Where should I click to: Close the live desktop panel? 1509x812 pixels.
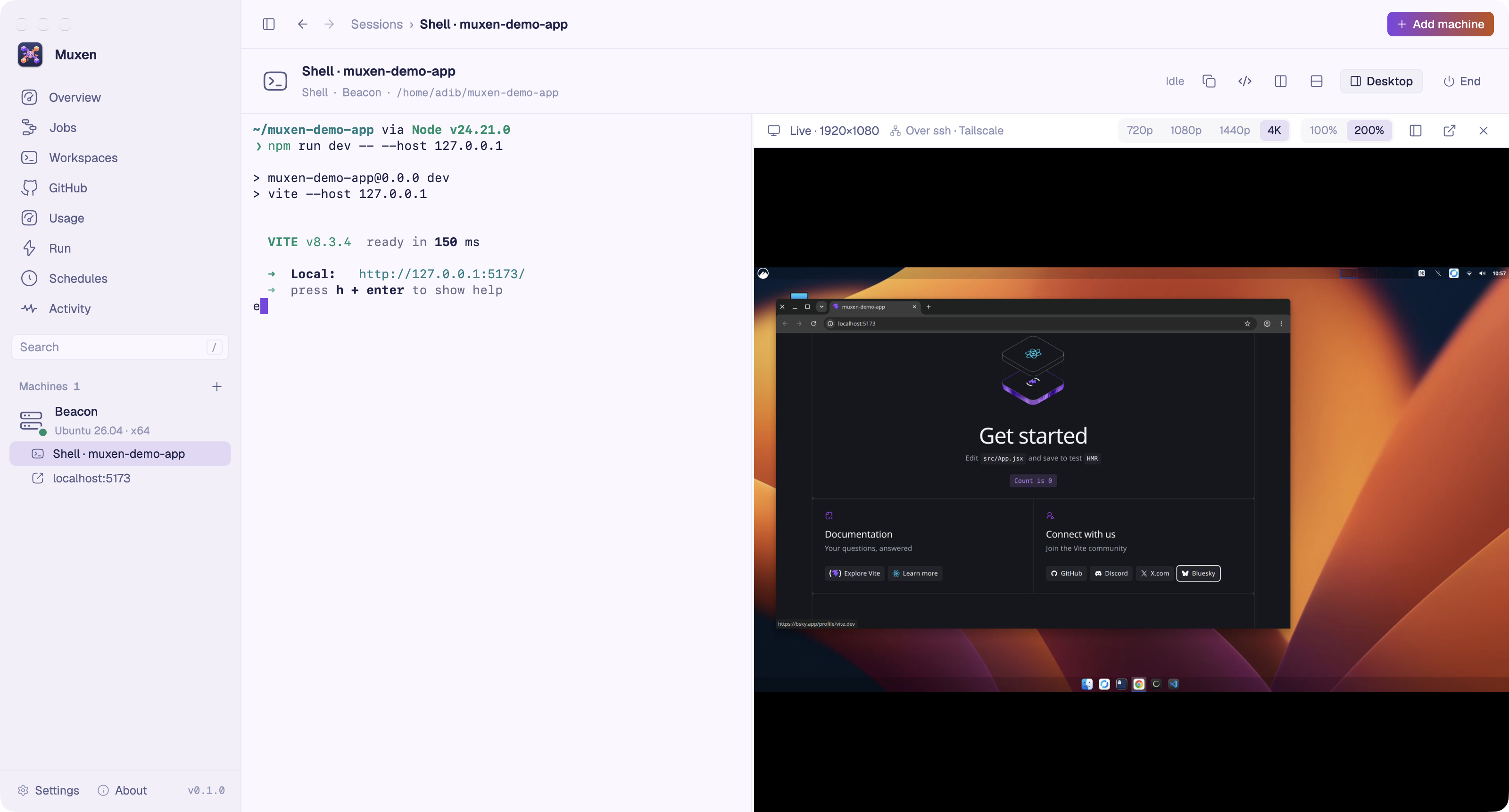(x=1483, y=131)
